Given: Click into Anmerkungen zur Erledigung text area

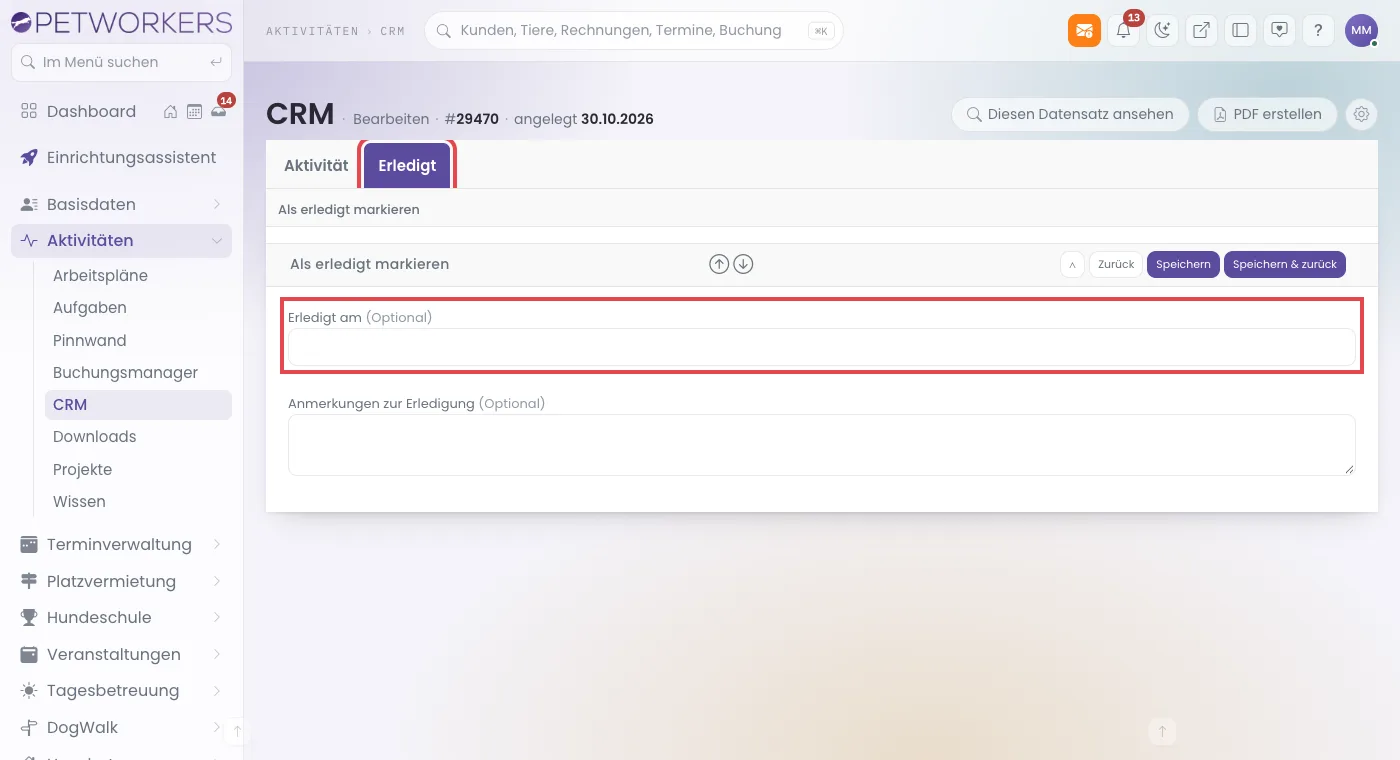Looking at the screenshot, I should click(x=822, y=445).
